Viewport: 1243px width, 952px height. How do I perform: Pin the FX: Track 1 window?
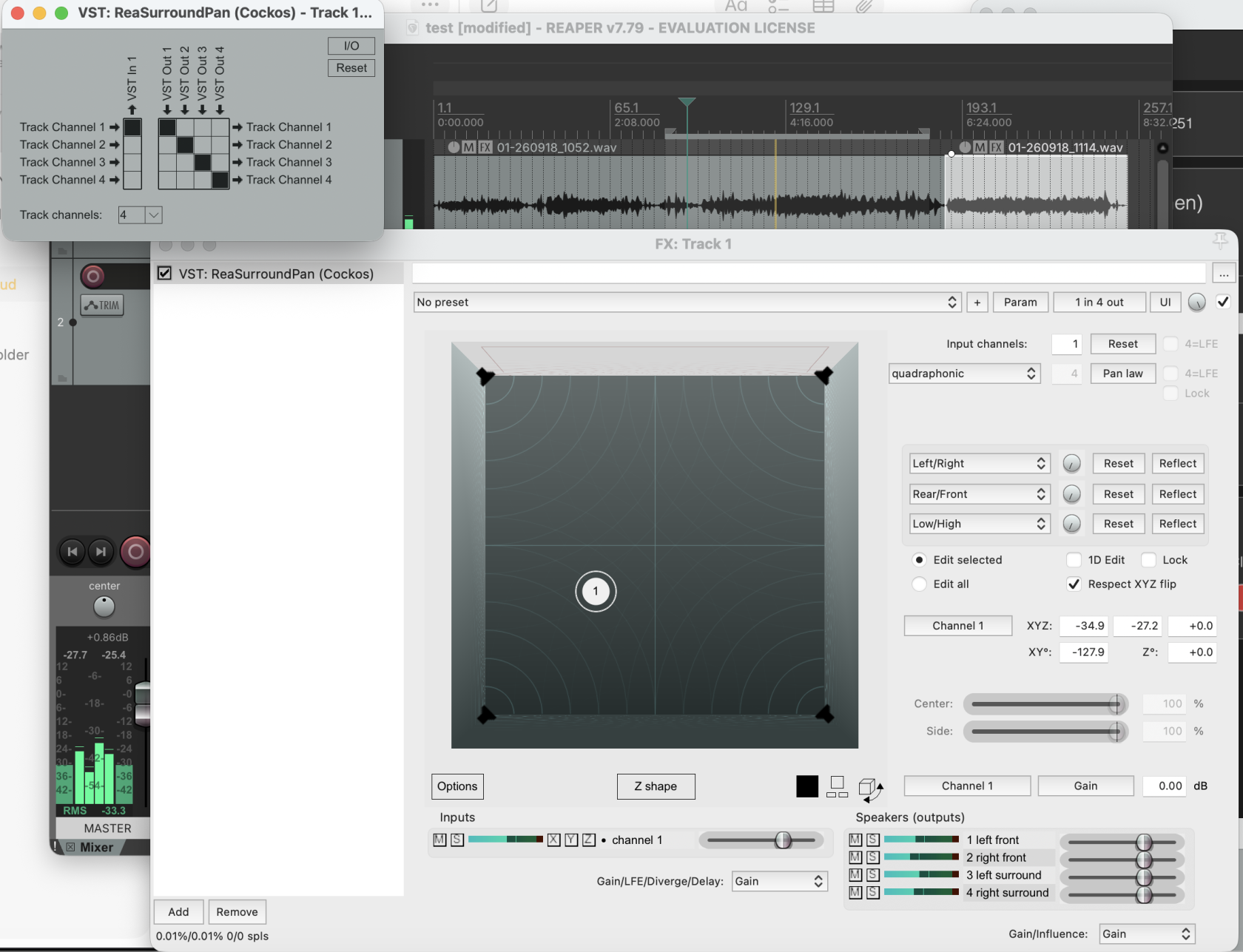click(1220, 241)
